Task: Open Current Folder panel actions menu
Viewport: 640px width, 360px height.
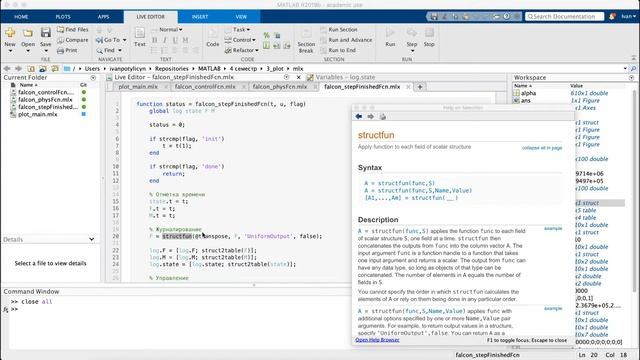Action: pos(93,78)
